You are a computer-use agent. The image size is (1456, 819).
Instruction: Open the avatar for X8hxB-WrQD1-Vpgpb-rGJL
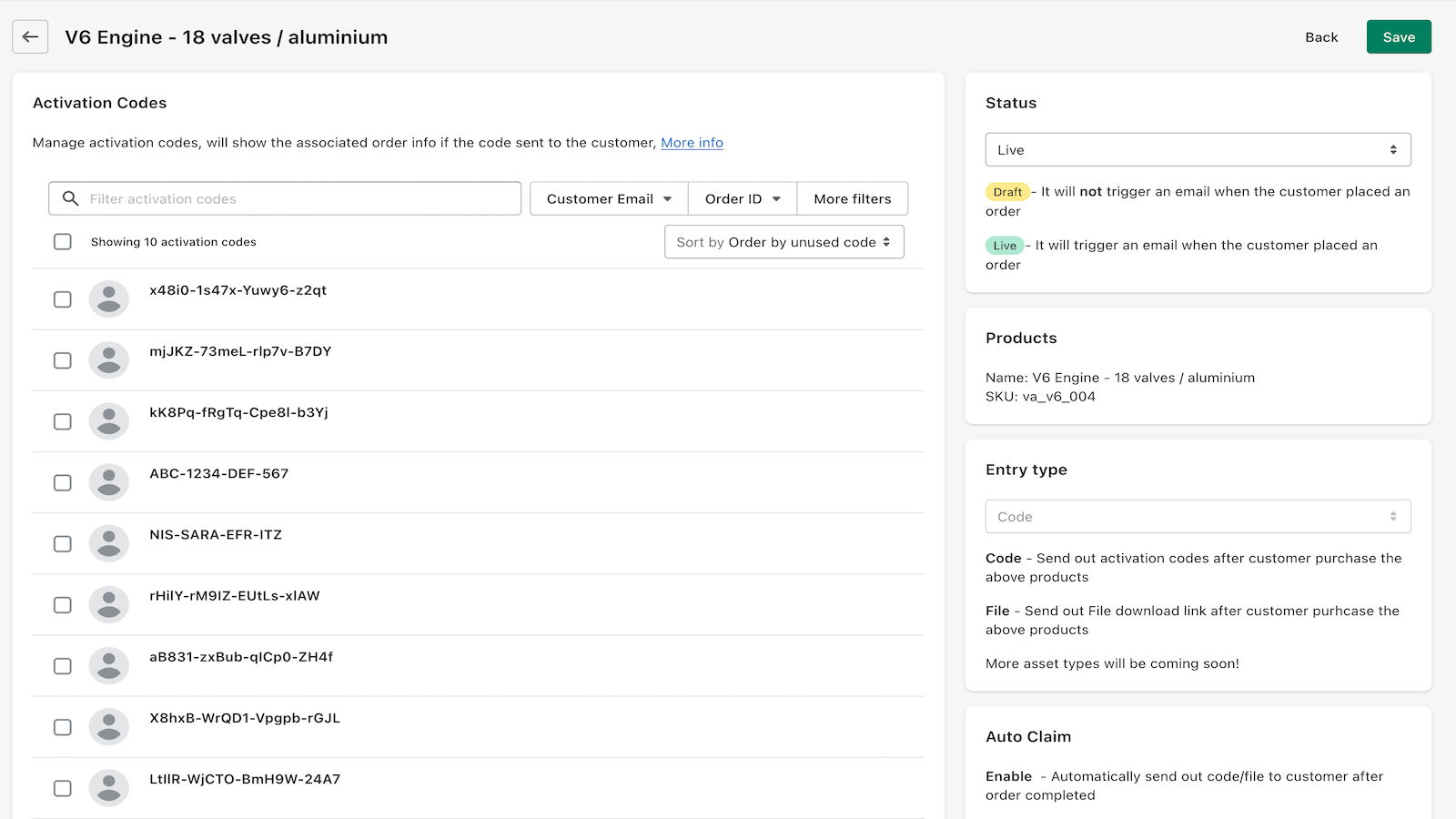coord(109,727)
